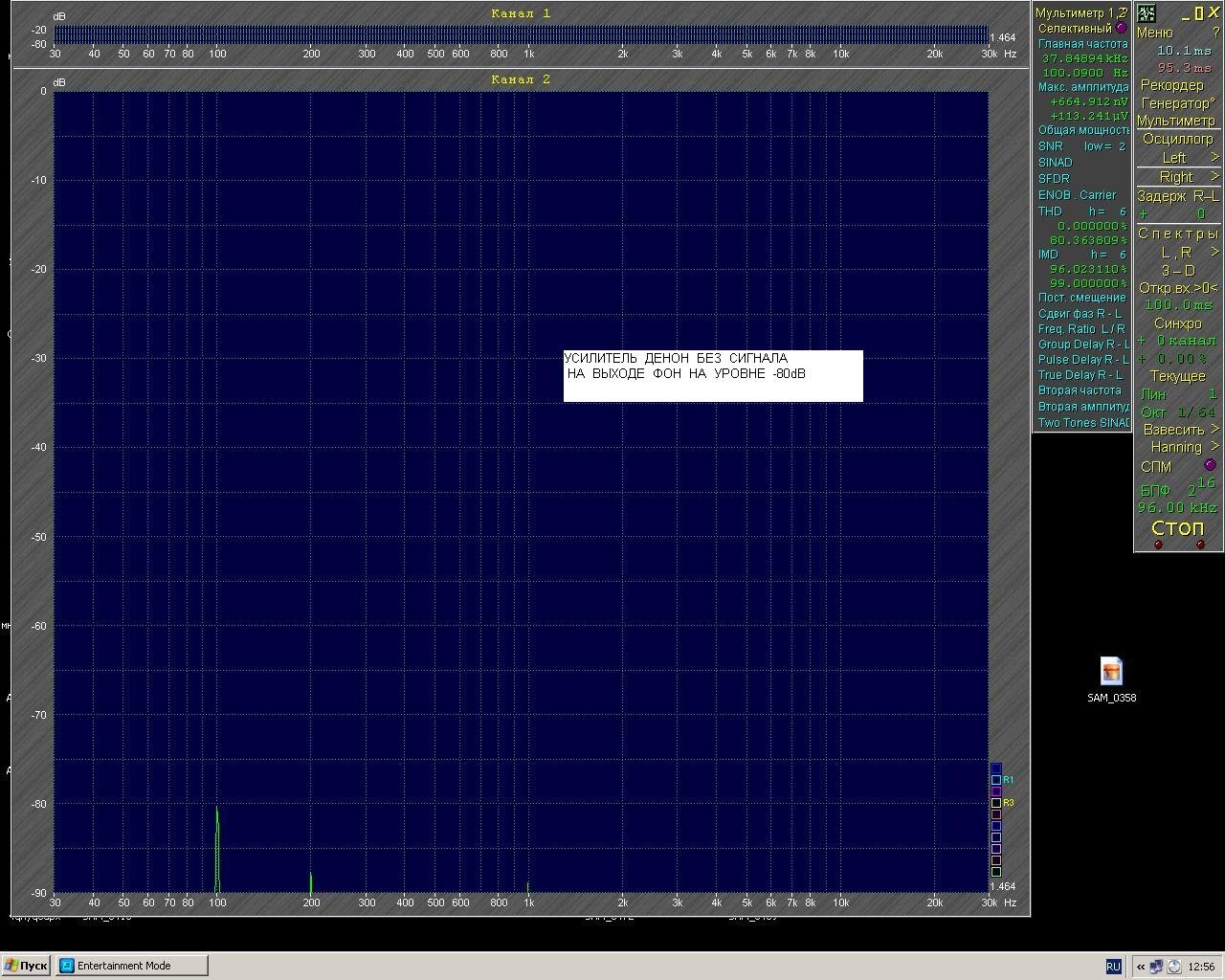Click the R3 trace color swatch
Image resolution: width=1225 pixels, height=980 pixels.
point(996,803)
